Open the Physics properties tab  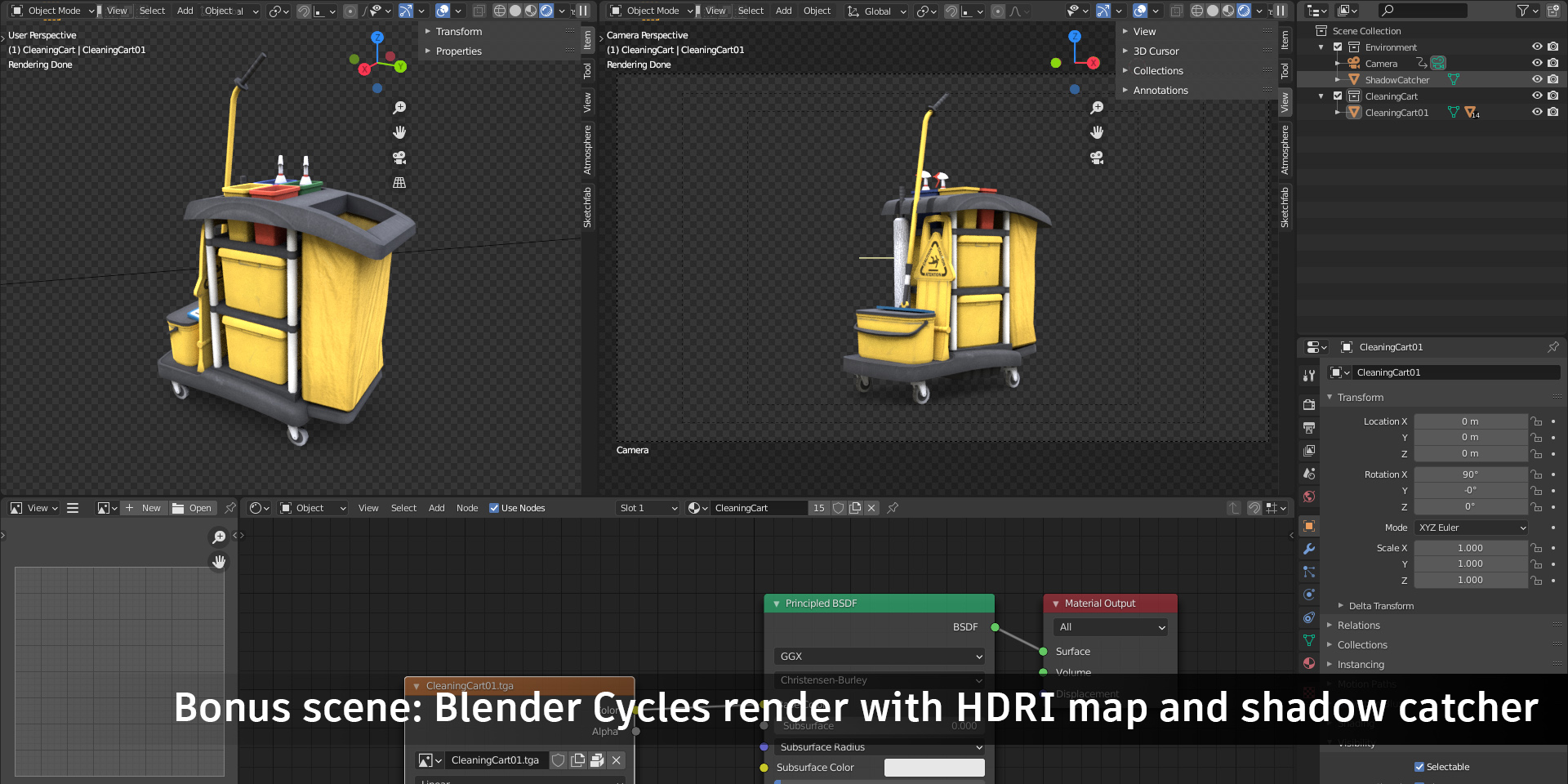(x=1309, y=595)
